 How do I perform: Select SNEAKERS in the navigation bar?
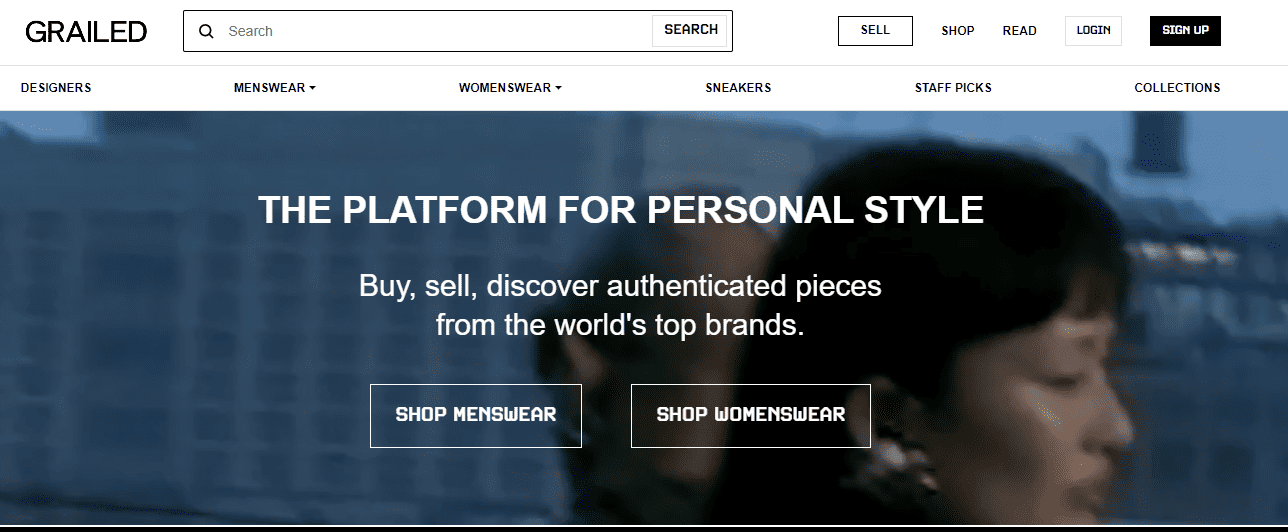(x=738, y=88)
